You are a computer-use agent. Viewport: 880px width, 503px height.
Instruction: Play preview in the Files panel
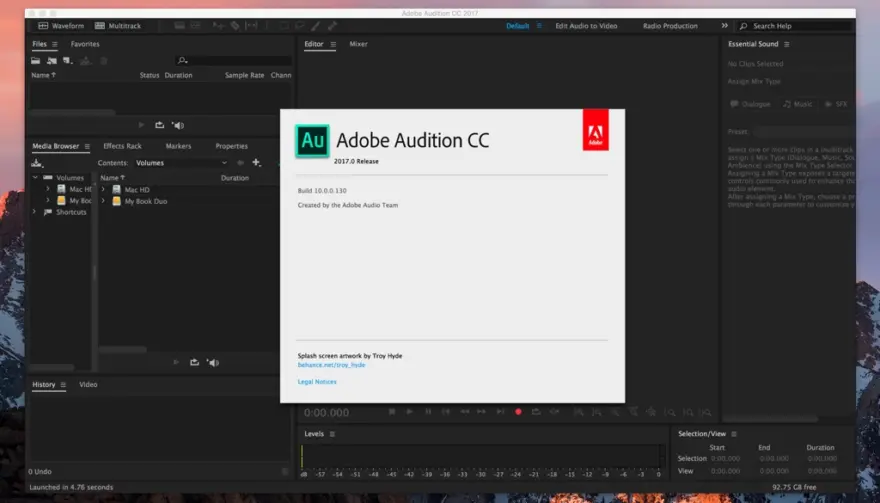[x=141, y=125]
